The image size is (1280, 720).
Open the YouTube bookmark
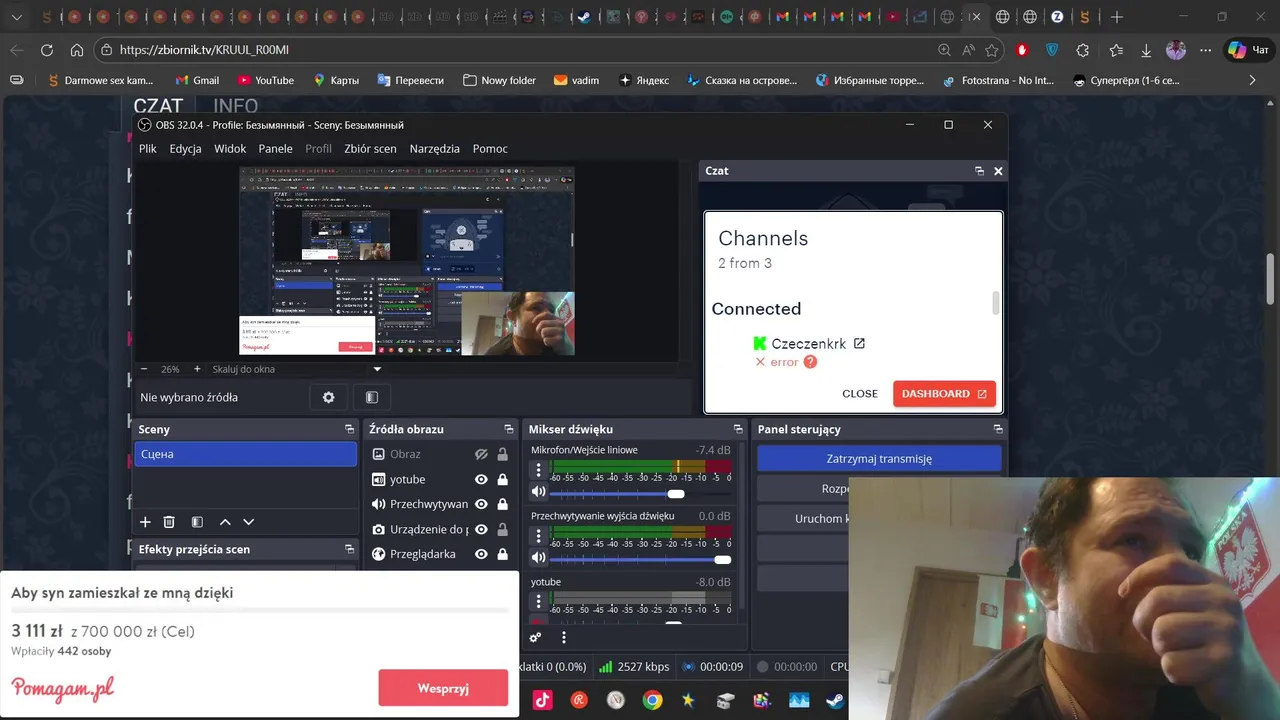click(x=266, y=80)
